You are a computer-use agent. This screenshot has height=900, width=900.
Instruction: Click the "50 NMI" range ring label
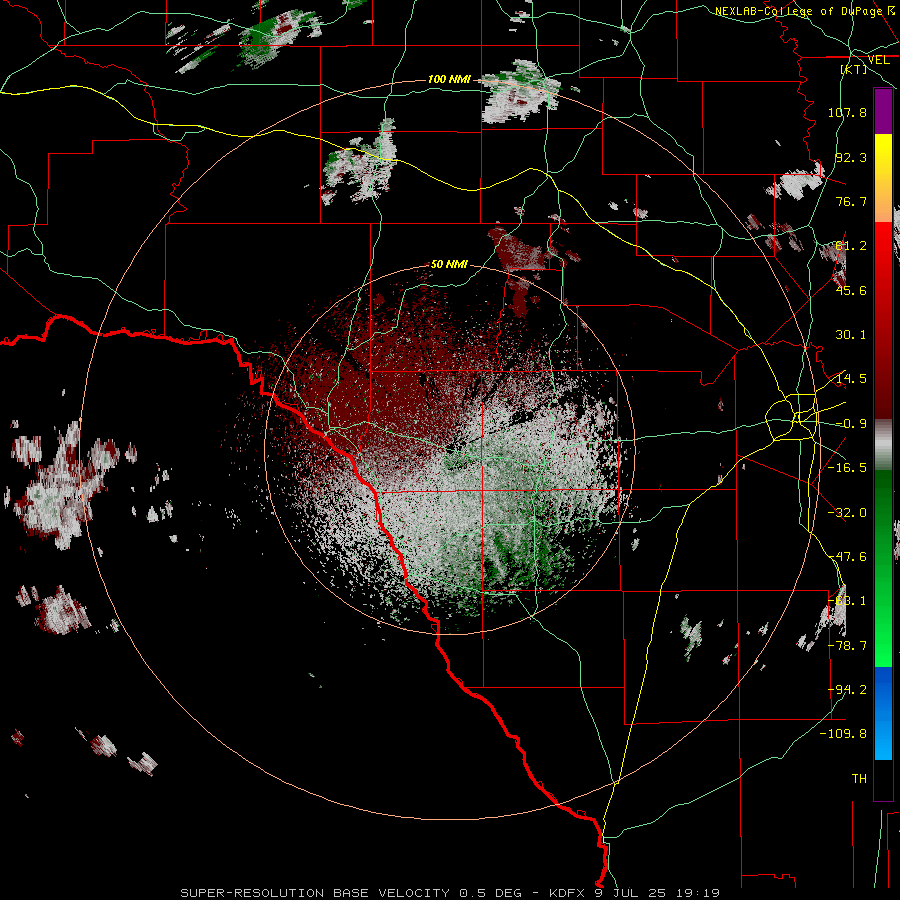coord(449,264)
